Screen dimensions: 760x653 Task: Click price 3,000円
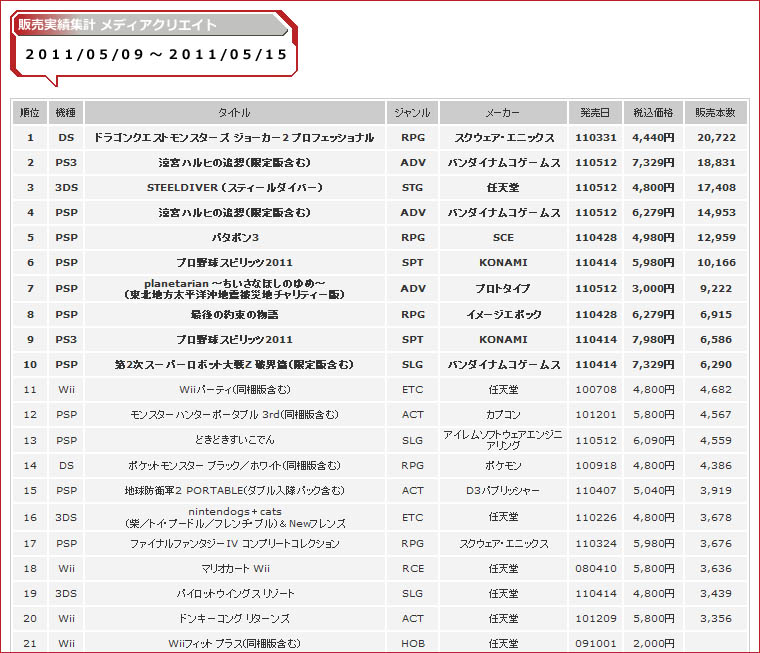tap(653, 289)
